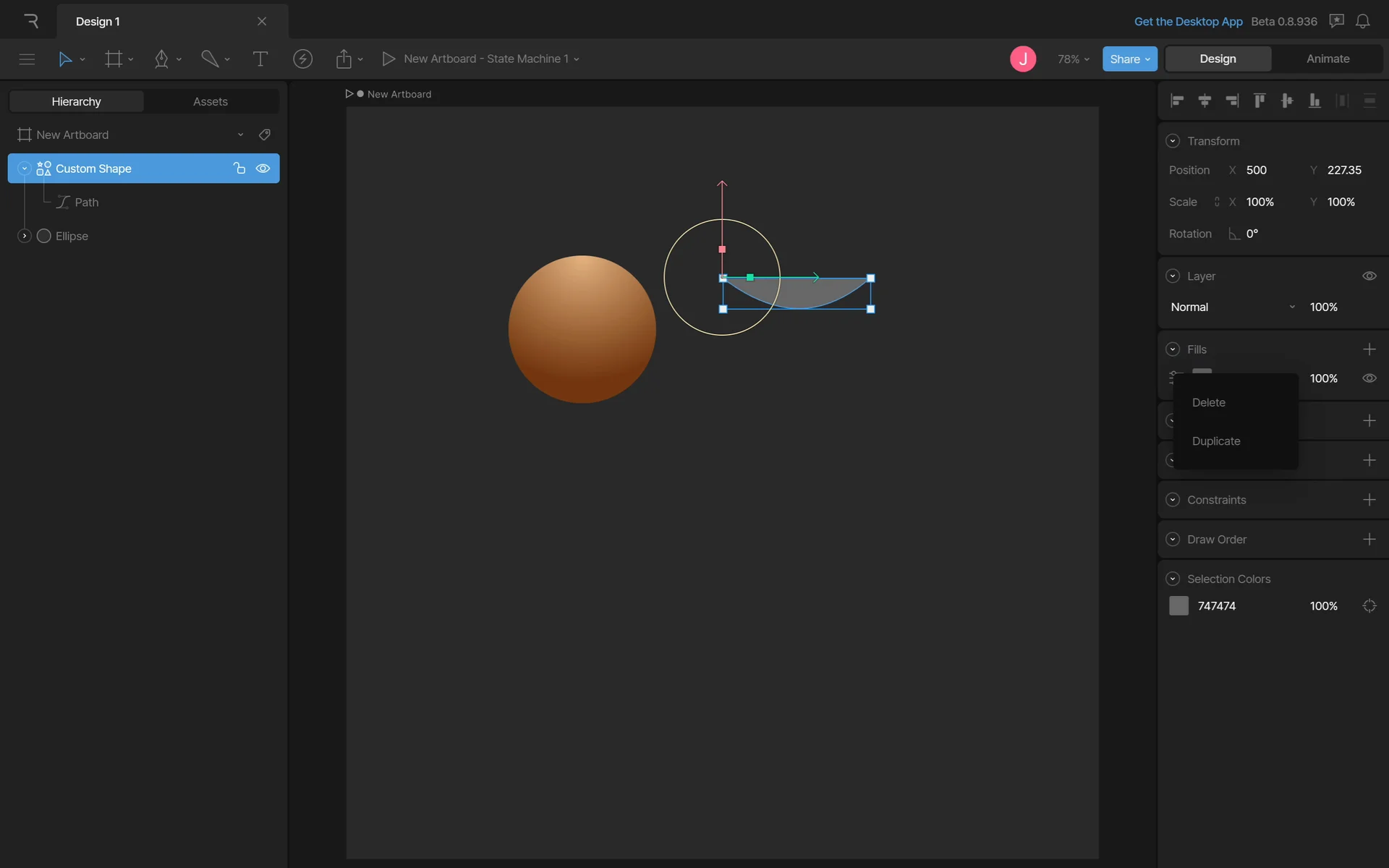Click the Export icon in toolbar
The width and height of the screenshot is (1389, 868).
pos(344,59)
